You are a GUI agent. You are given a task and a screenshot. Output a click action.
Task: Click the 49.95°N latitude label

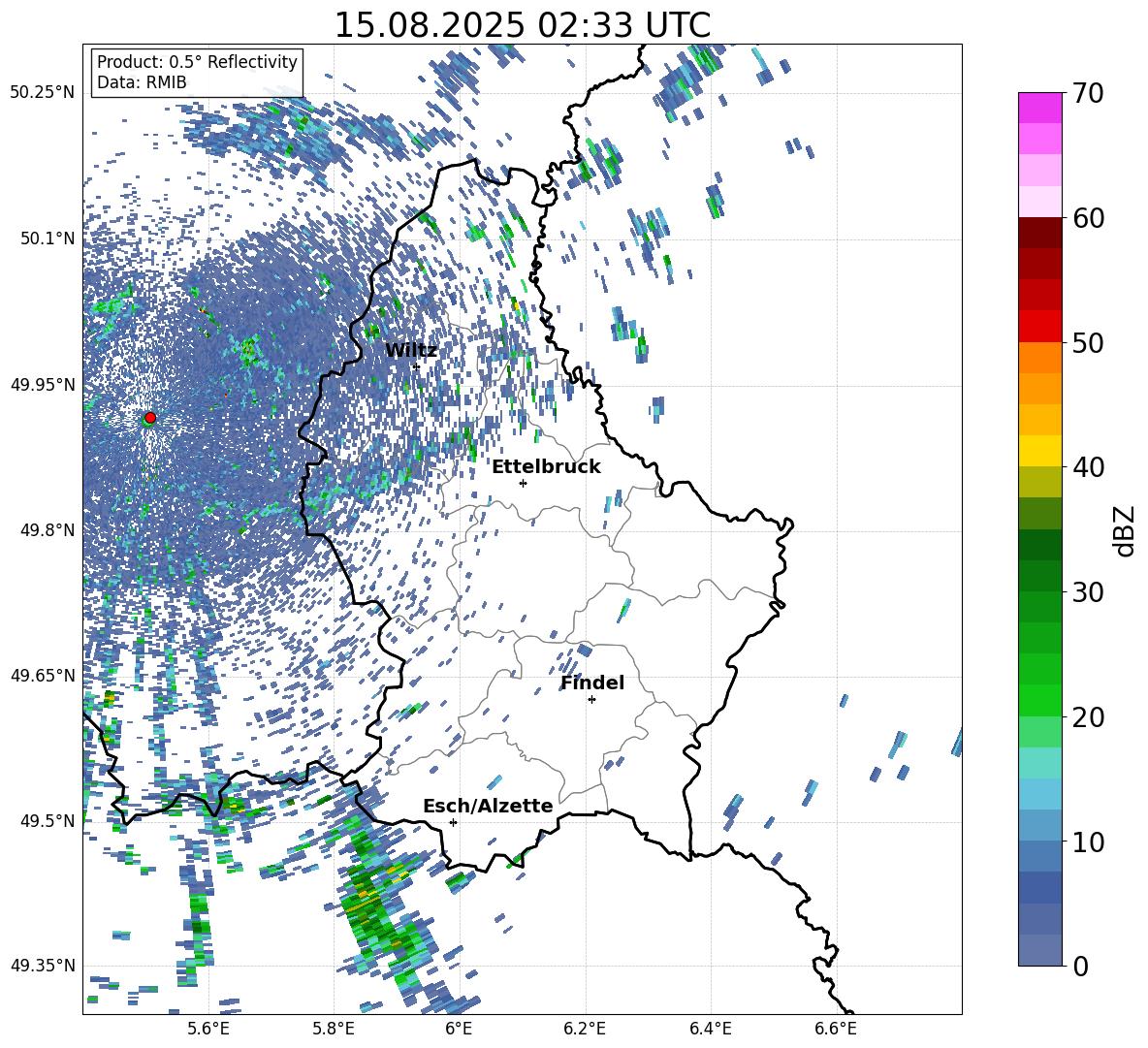pos(43,384)
